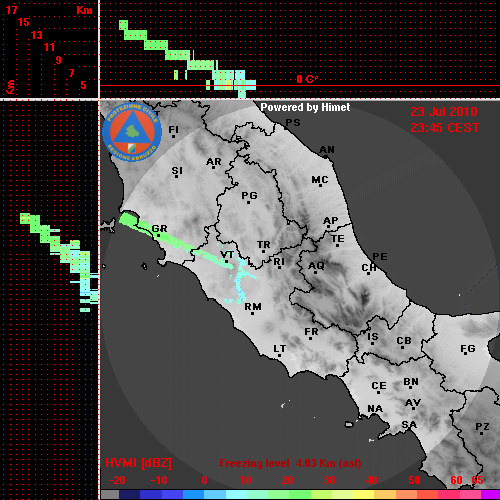Select the PZ city label
This screenshot has width=500, height=500.
[482, 426]
